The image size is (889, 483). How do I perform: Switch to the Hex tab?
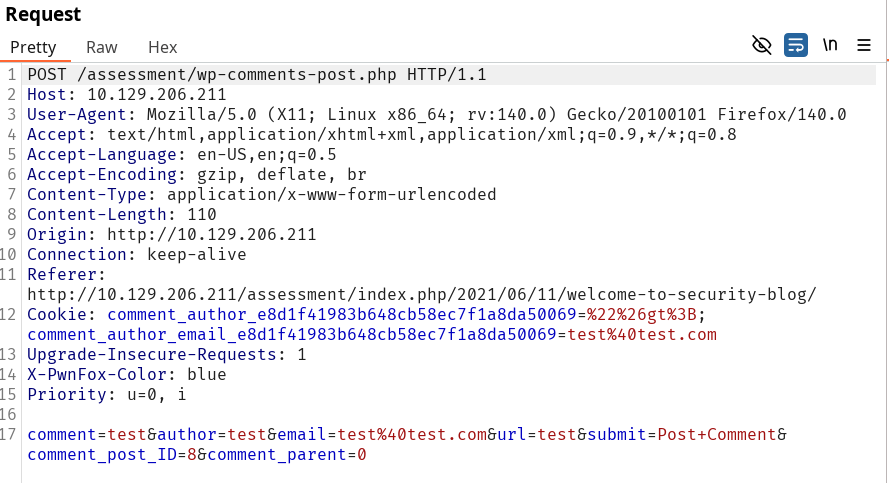[x=162, y=47]
